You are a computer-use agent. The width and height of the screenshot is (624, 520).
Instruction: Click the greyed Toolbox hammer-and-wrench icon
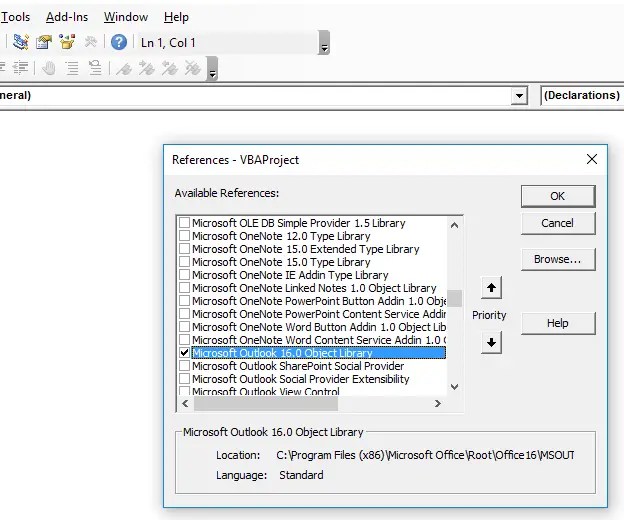click(91, 42)
